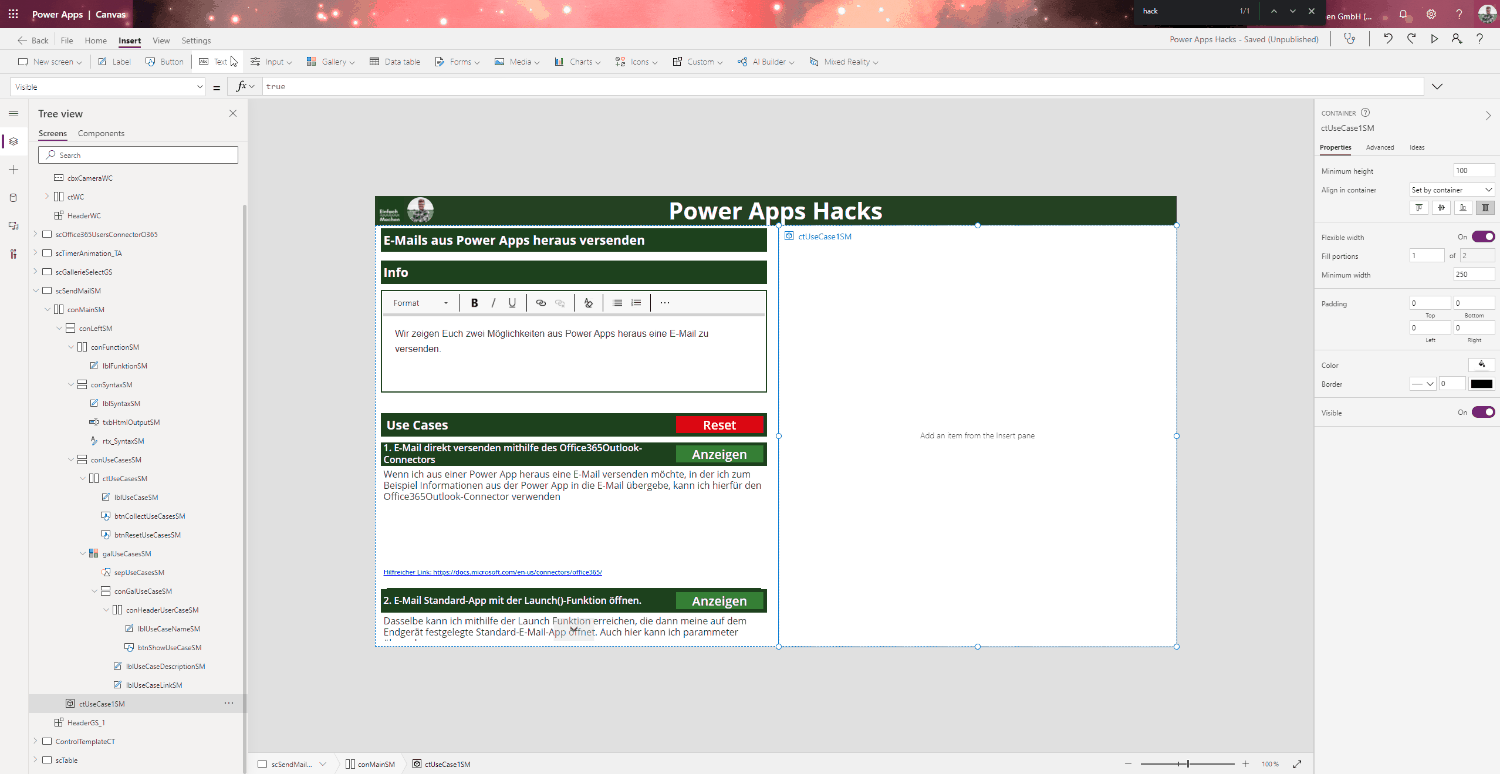Go to next find result arrow

tap(1293, 11)
